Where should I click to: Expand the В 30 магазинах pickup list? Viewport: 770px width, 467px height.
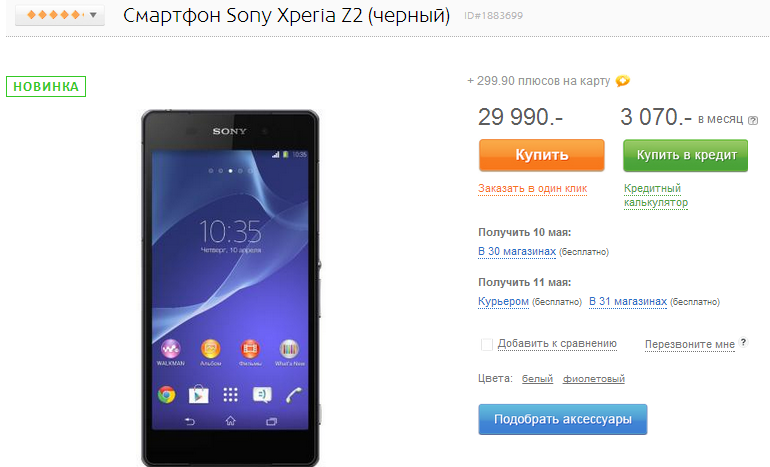(x=517, y=251)
